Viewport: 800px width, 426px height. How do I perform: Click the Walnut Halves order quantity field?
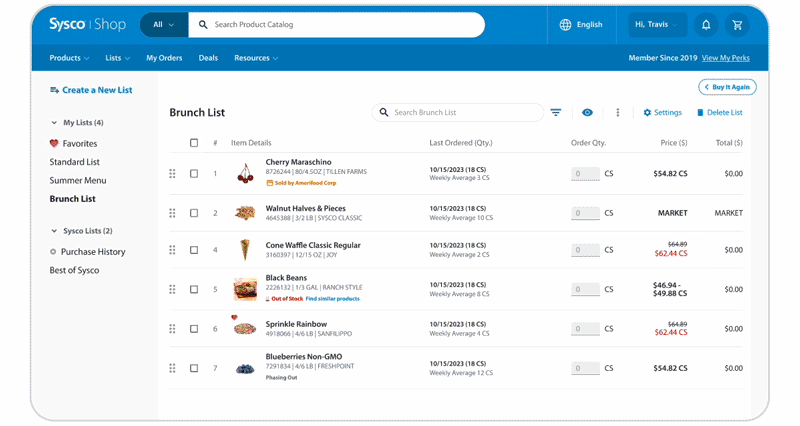click(585, 213)
